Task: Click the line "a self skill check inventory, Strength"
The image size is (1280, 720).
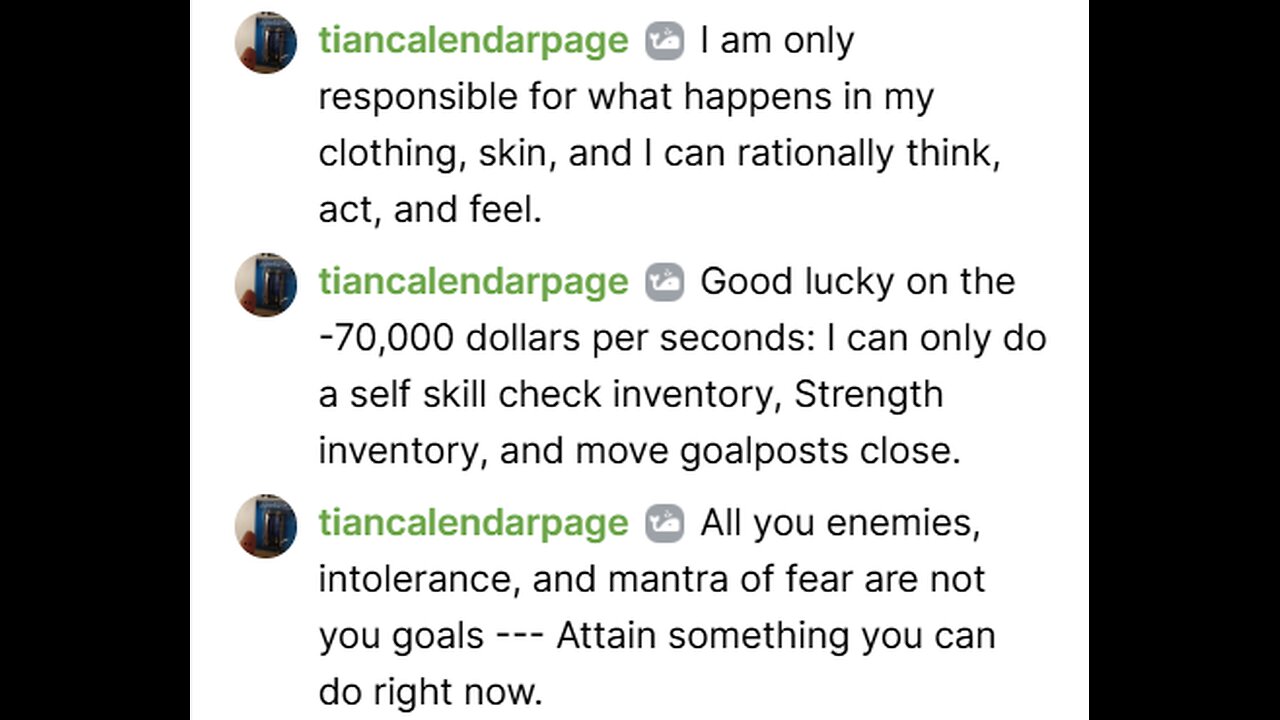Action: [630, 394]
